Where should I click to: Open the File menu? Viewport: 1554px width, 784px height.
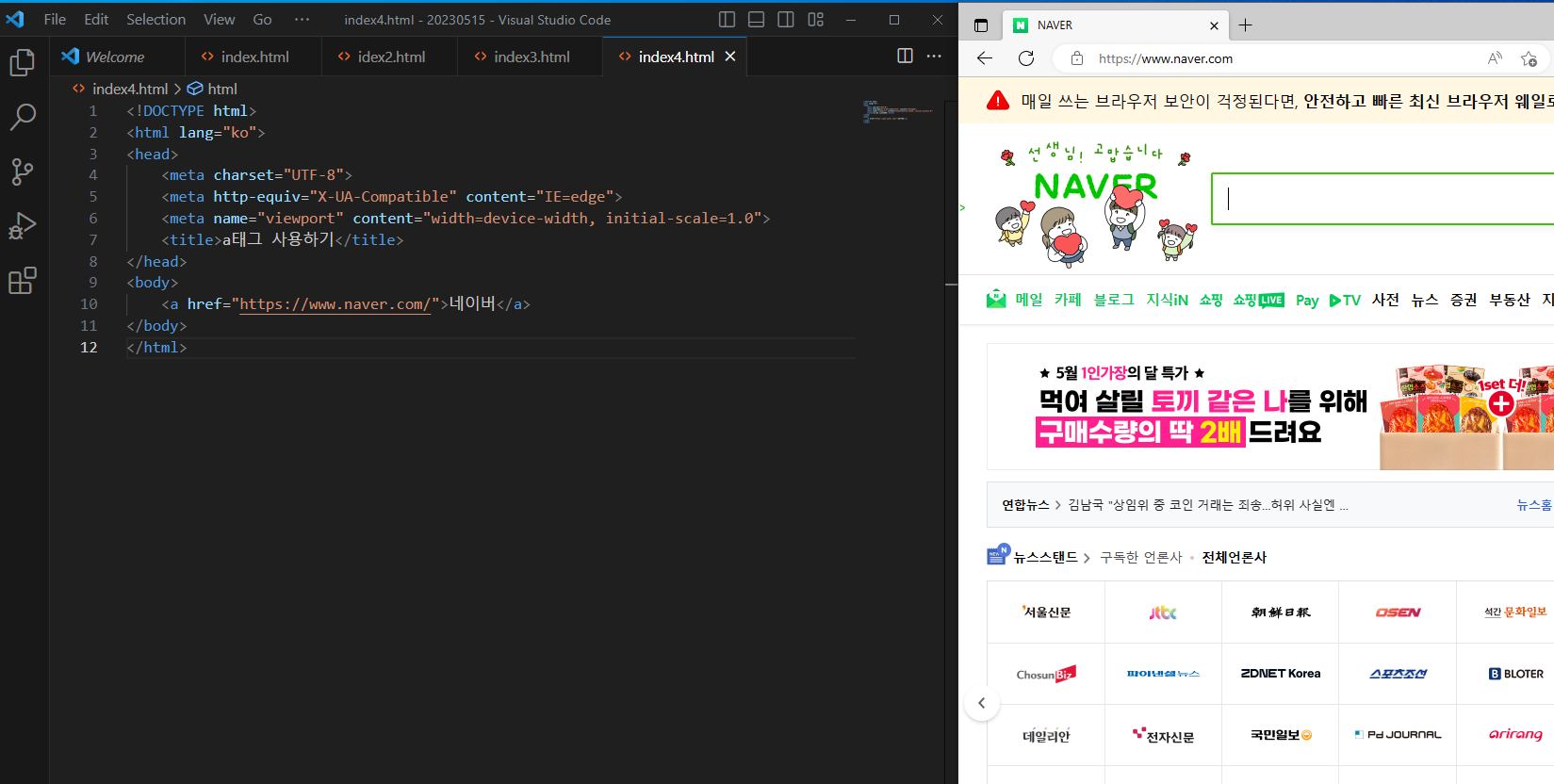[55, 20]
